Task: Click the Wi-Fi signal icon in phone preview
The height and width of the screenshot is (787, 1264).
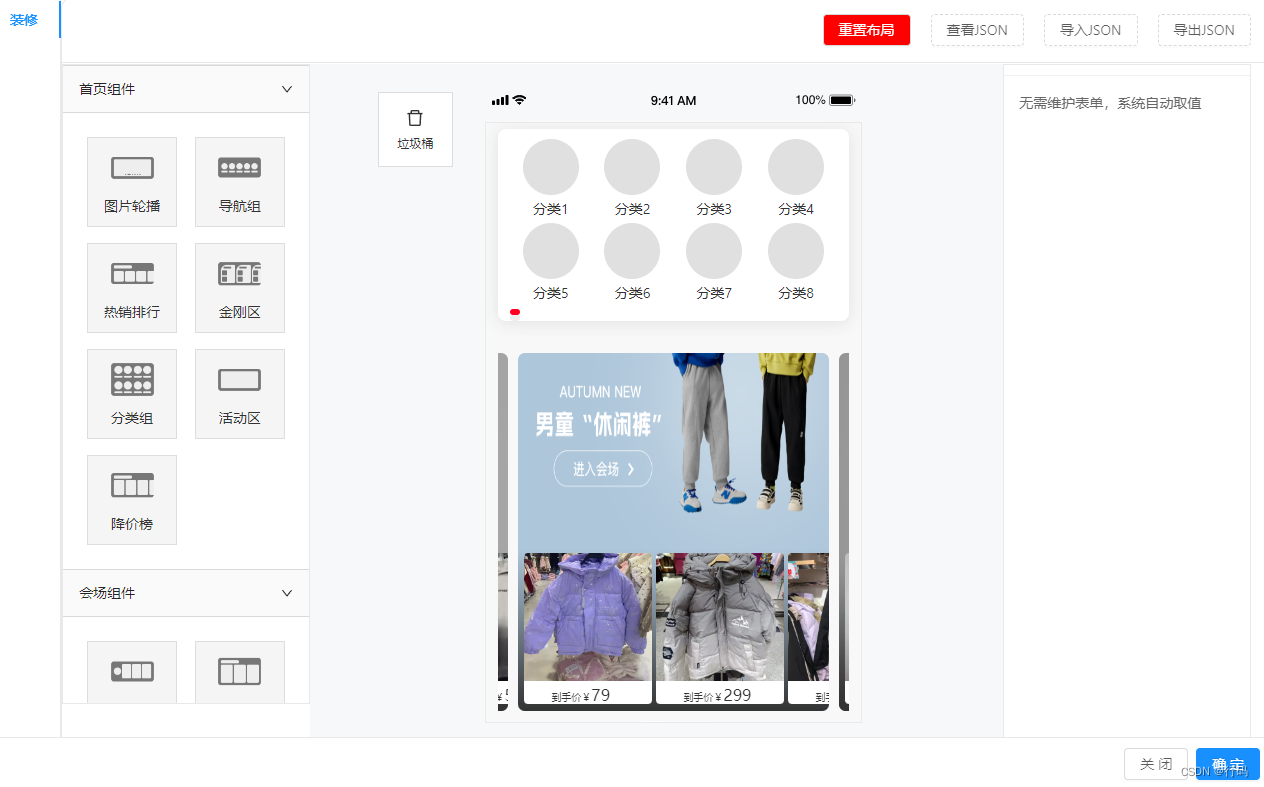Action: point(519,100)
